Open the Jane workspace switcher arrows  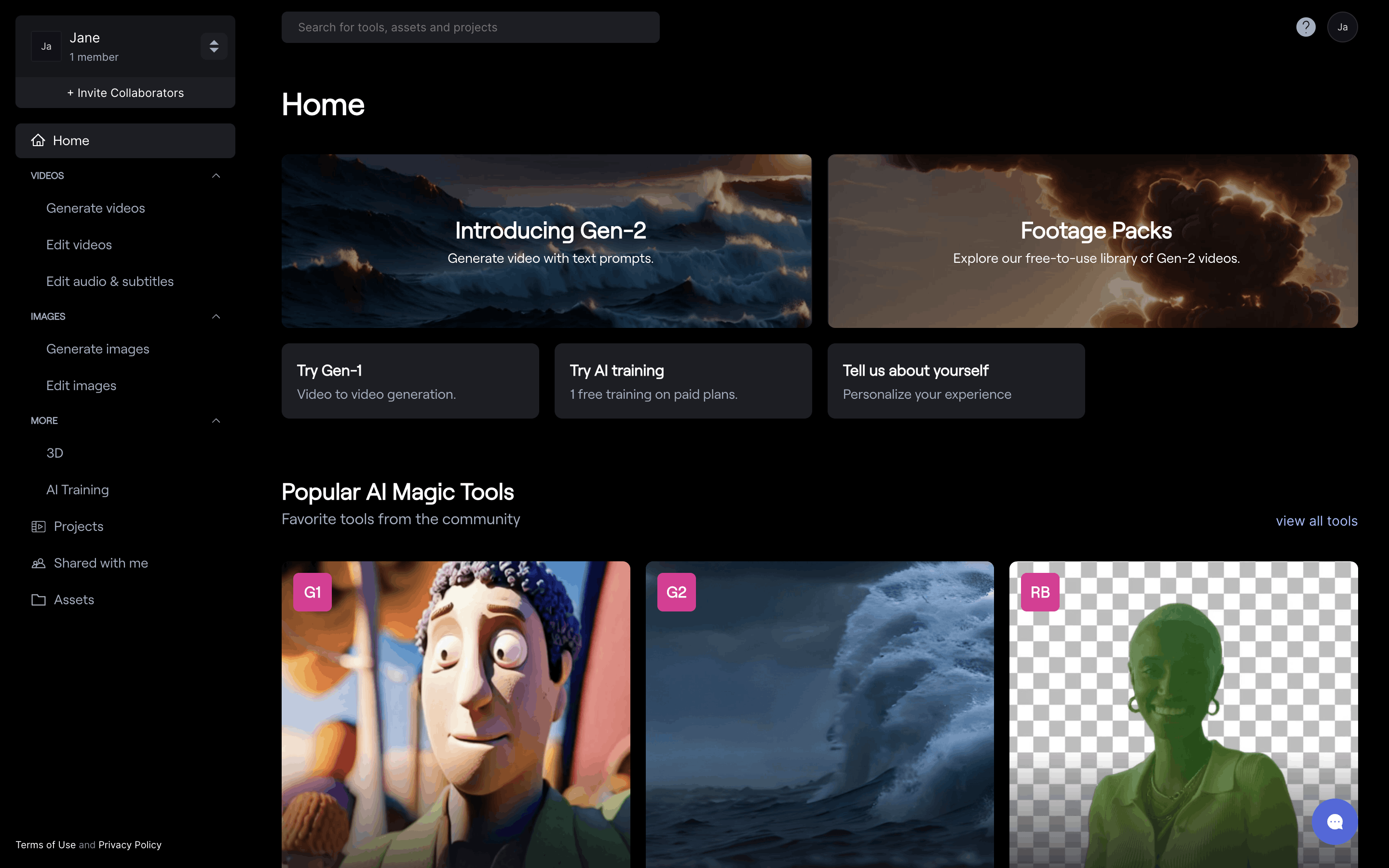(214, 46)
